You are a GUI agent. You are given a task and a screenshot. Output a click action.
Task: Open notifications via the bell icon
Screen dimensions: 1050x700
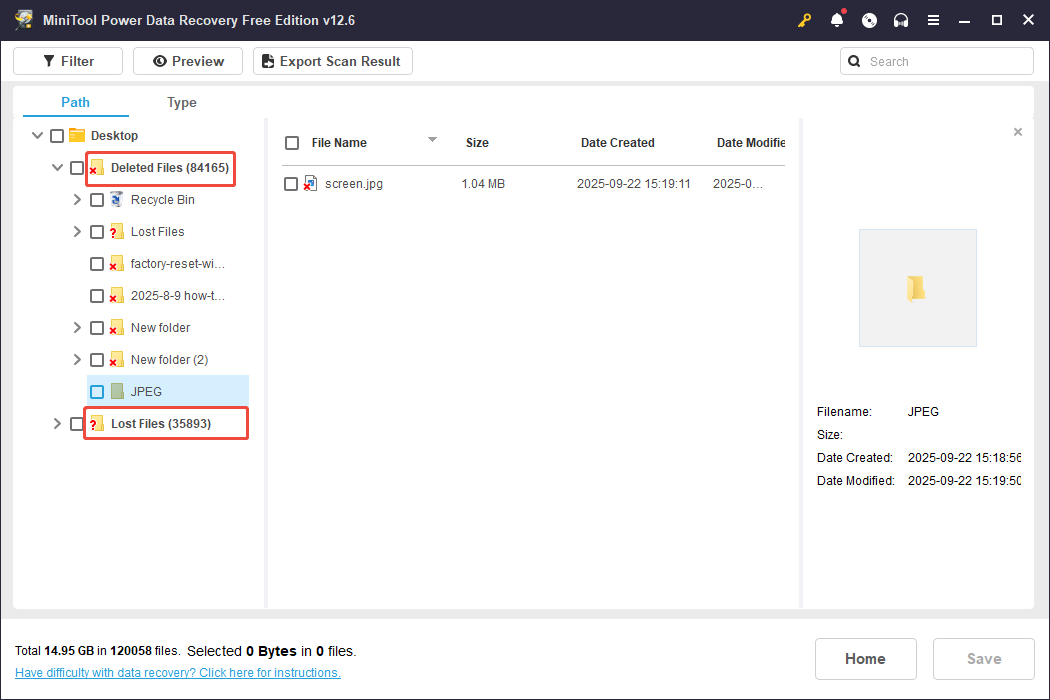tap(837, 20)
